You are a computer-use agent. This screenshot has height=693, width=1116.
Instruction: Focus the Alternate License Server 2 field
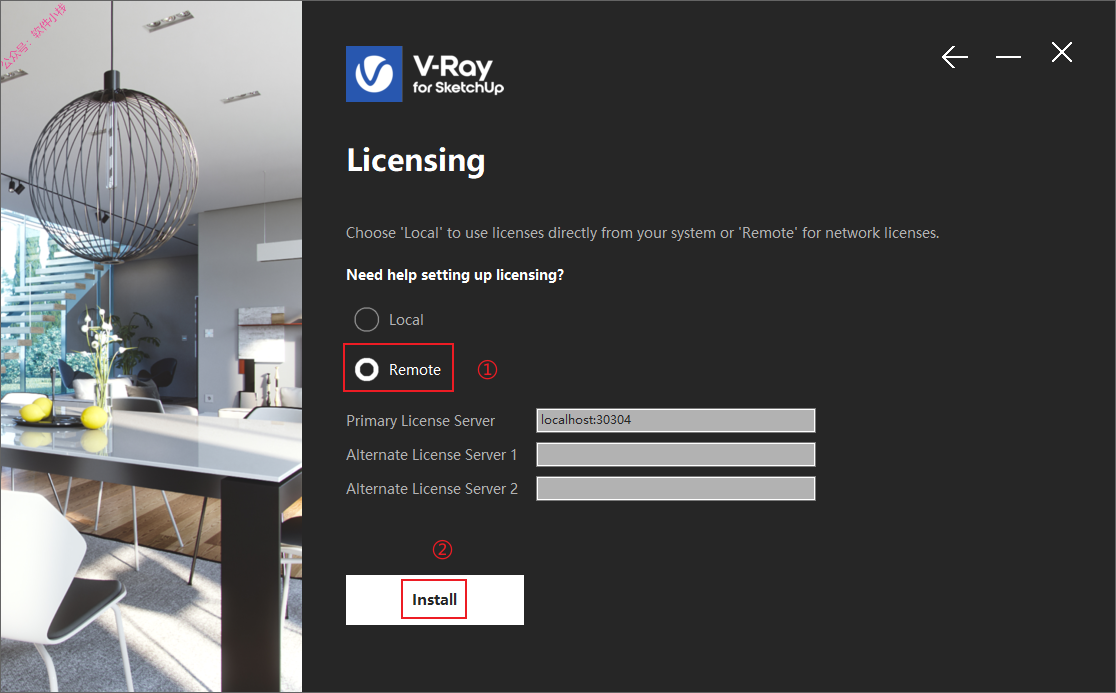click(675, 488)
